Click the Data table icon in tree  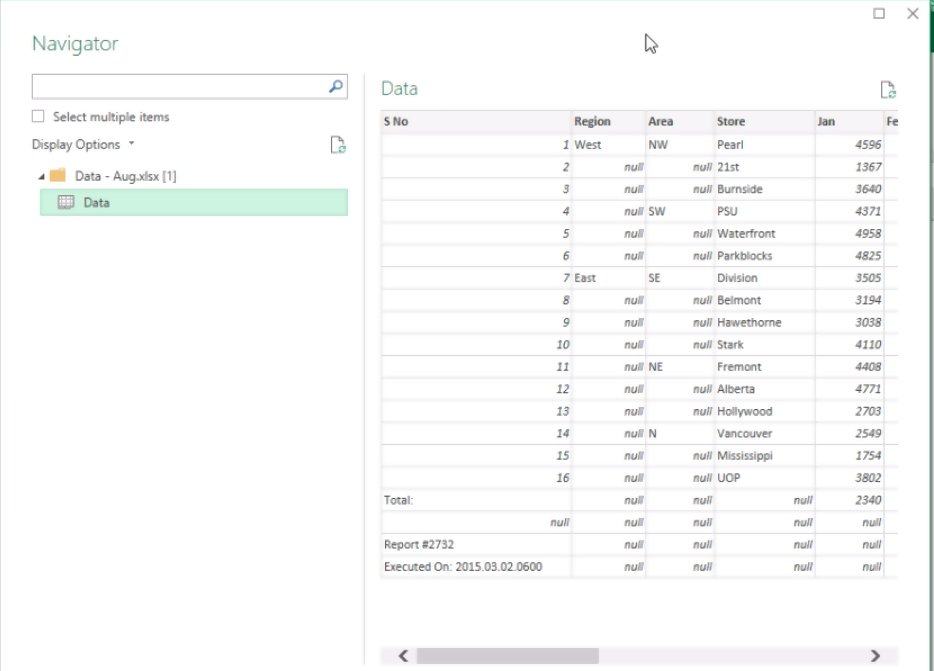66,203
